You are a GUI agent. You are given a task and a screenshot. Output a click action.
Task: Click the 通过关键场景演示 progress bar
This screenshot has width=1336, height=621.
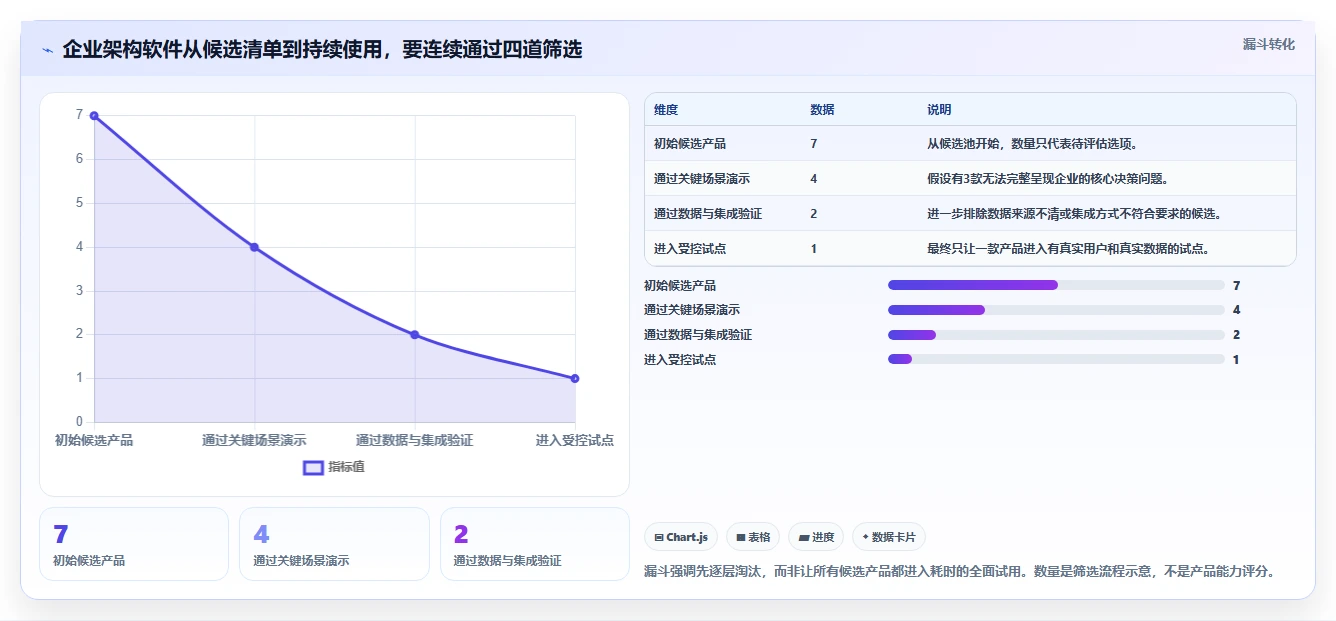click(x=1056, y=310)
